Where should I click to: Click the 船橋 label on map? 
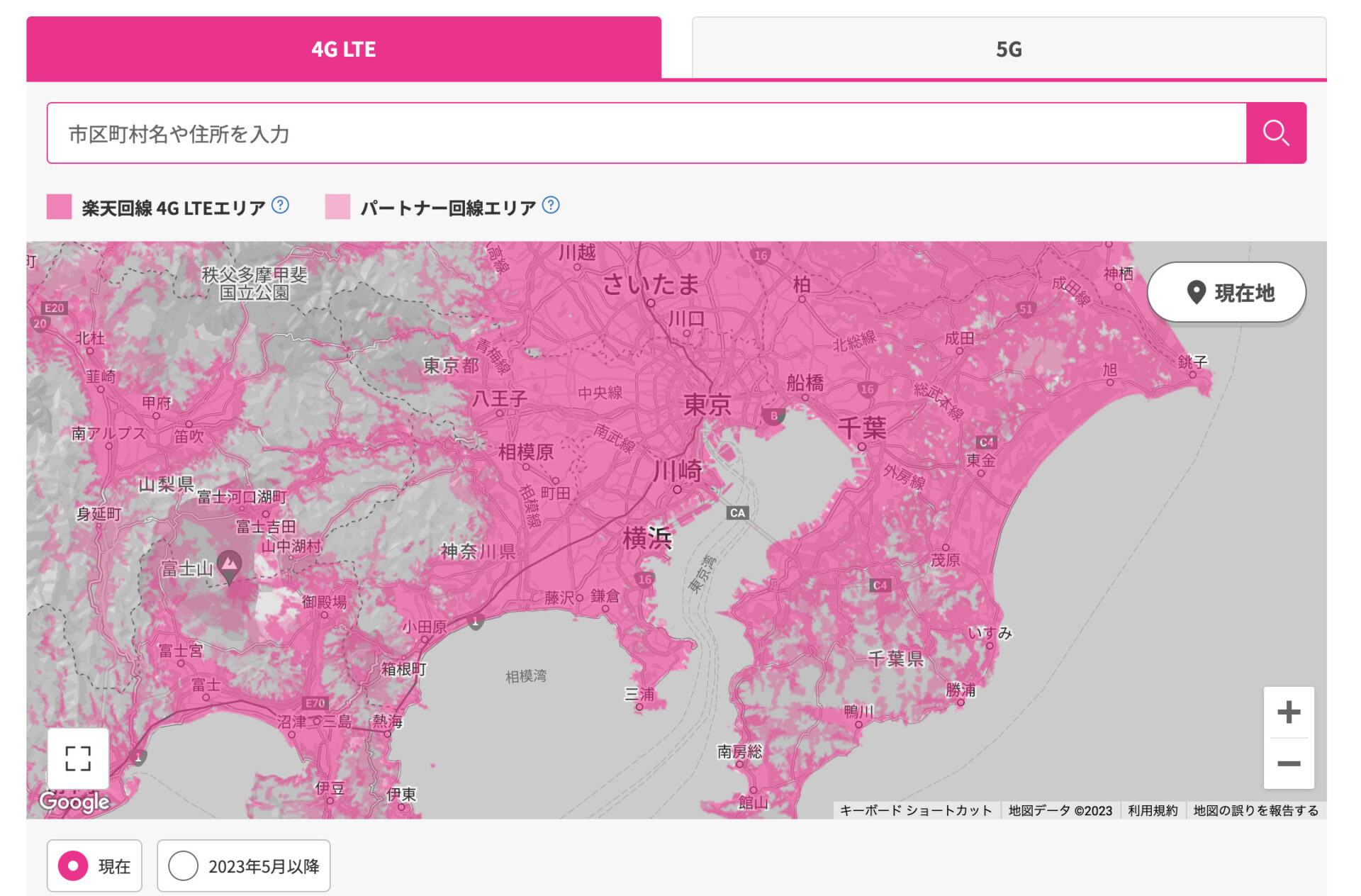point(805,383)
